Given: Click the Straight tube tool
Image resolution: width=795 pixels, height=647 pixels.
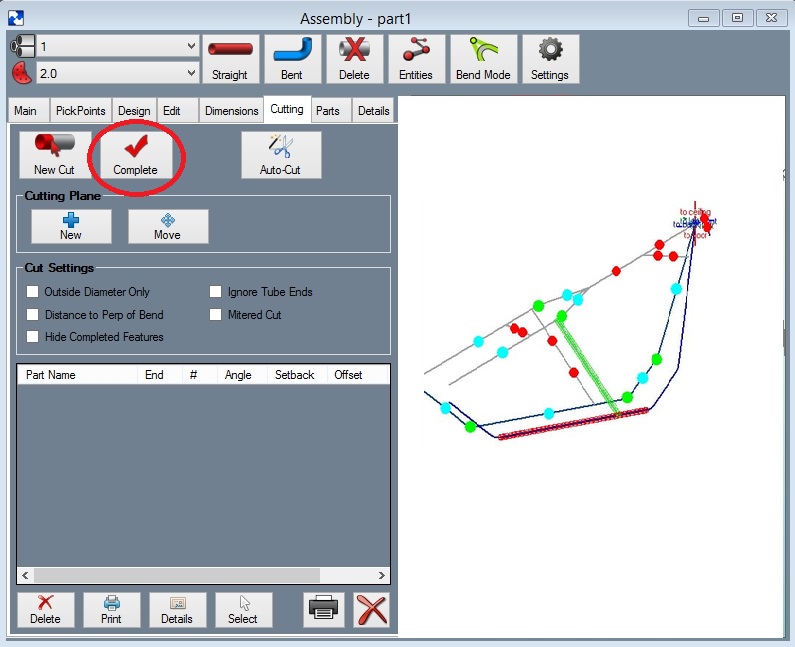Looking at the screenshot, I should [230, 59].
